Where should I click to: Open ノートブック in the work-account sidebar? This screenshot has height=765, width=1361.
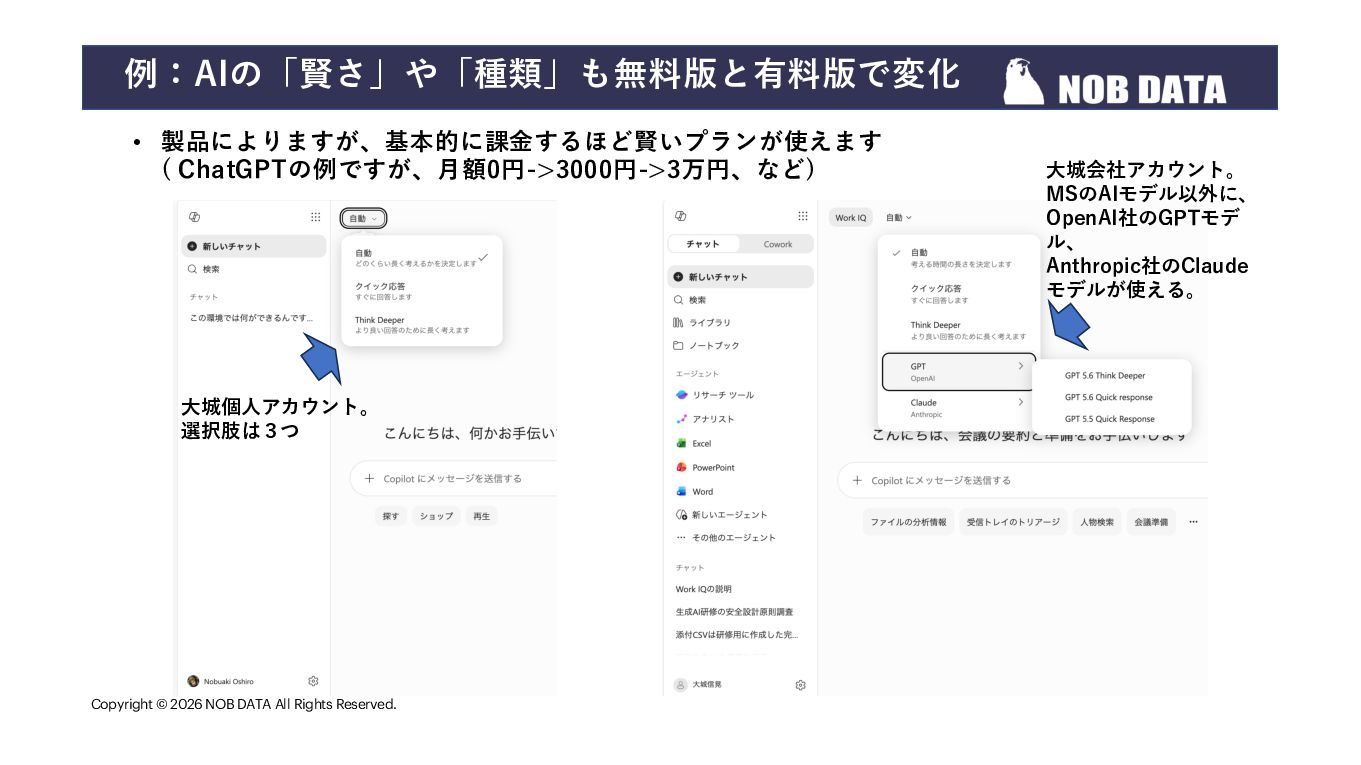click(740, 346)
